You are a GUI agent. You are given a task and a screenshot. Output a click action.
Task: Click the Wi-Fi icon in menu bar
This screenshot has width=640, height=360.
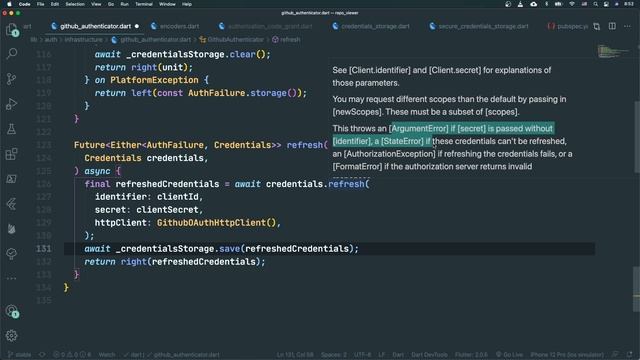pos(572,4)
